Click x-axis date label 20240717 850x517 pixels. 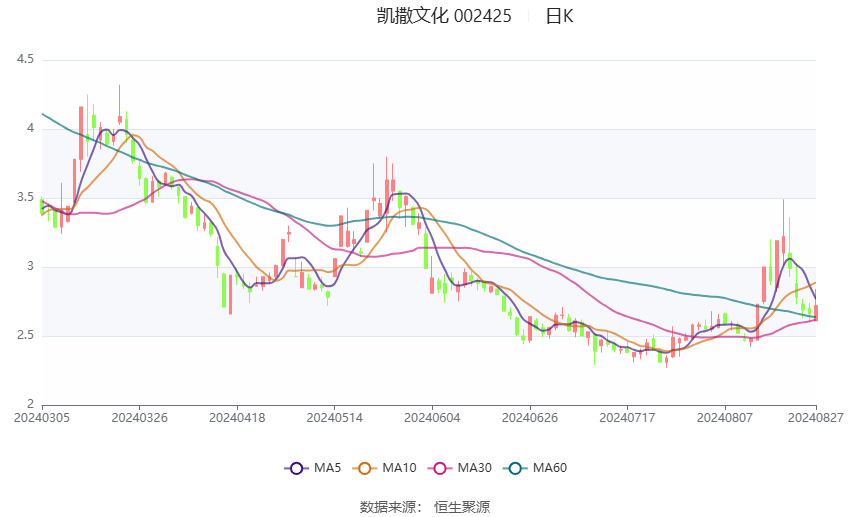(627, 418)
